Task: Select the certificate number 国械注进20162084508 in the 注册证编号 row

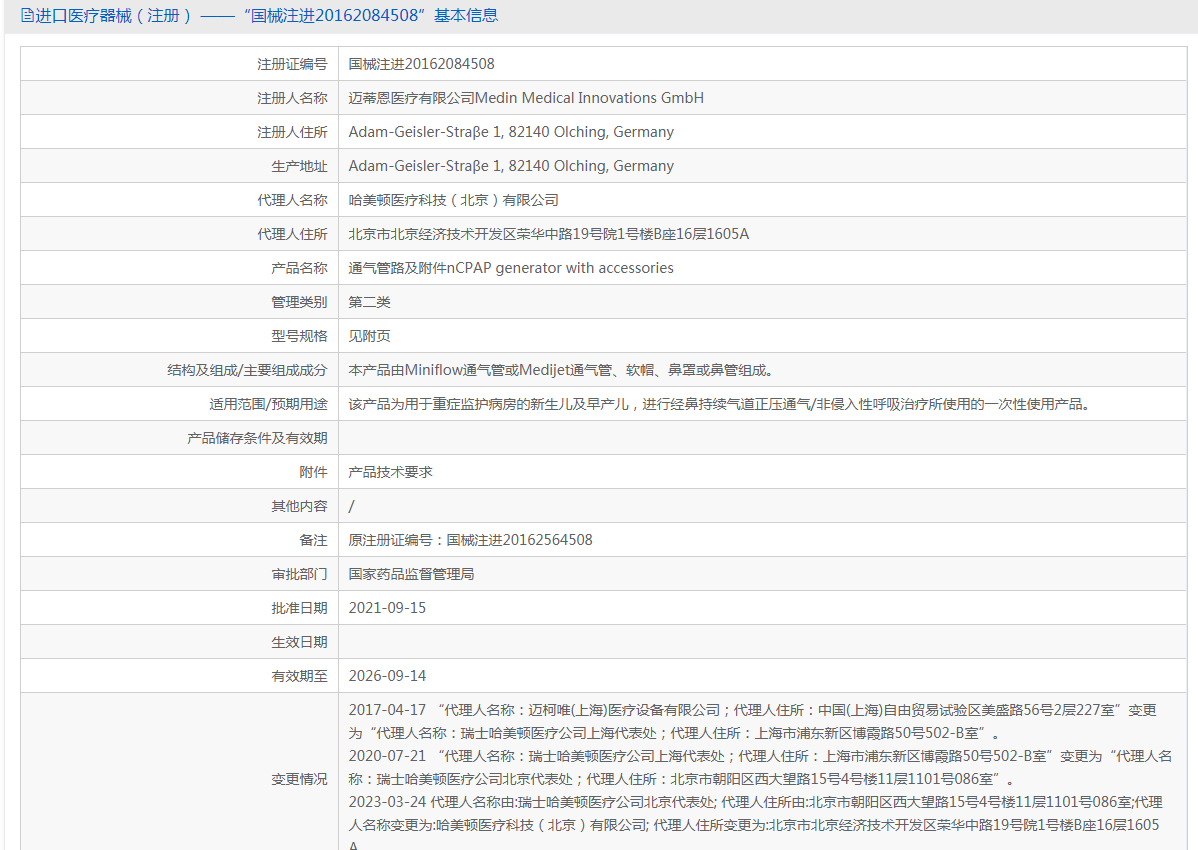Action: tap(422, 64)
